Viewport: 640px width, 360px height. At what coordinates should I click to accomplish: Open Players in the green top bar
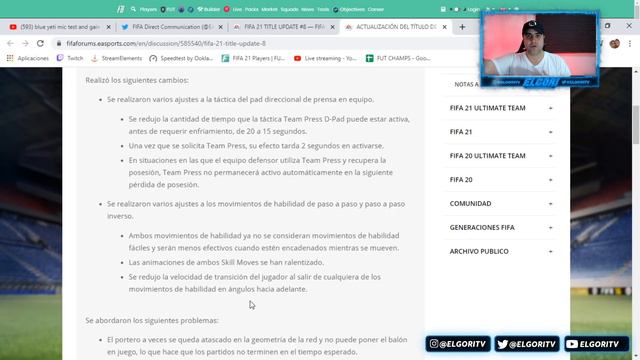point(148,9)
